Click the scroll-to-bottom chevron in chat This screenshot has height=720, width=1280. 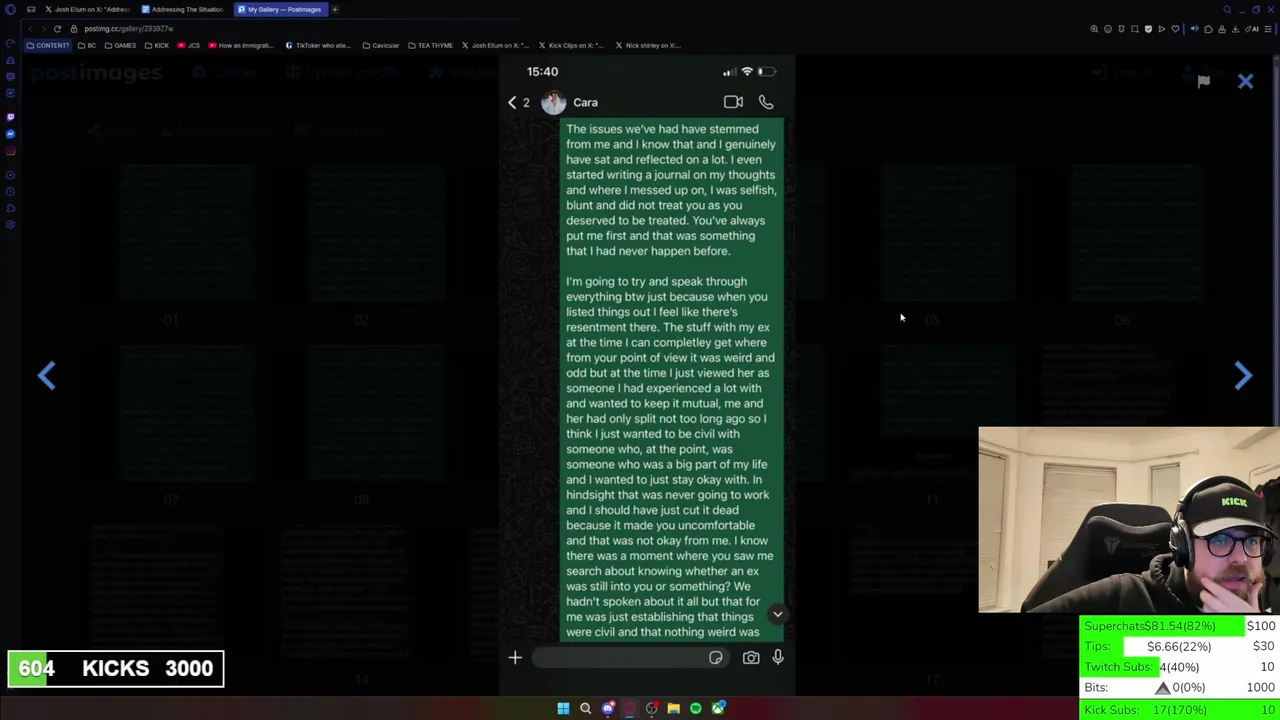click(777, 614)
